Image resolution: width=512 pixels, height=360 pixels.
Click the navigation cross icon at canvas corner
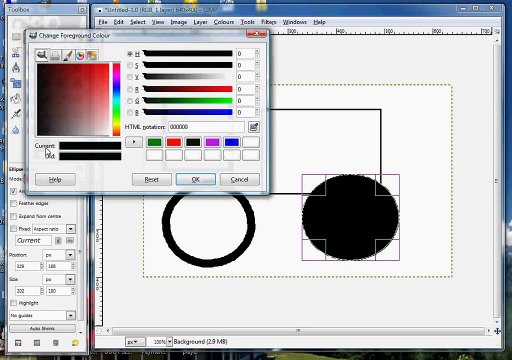(497, 331)
